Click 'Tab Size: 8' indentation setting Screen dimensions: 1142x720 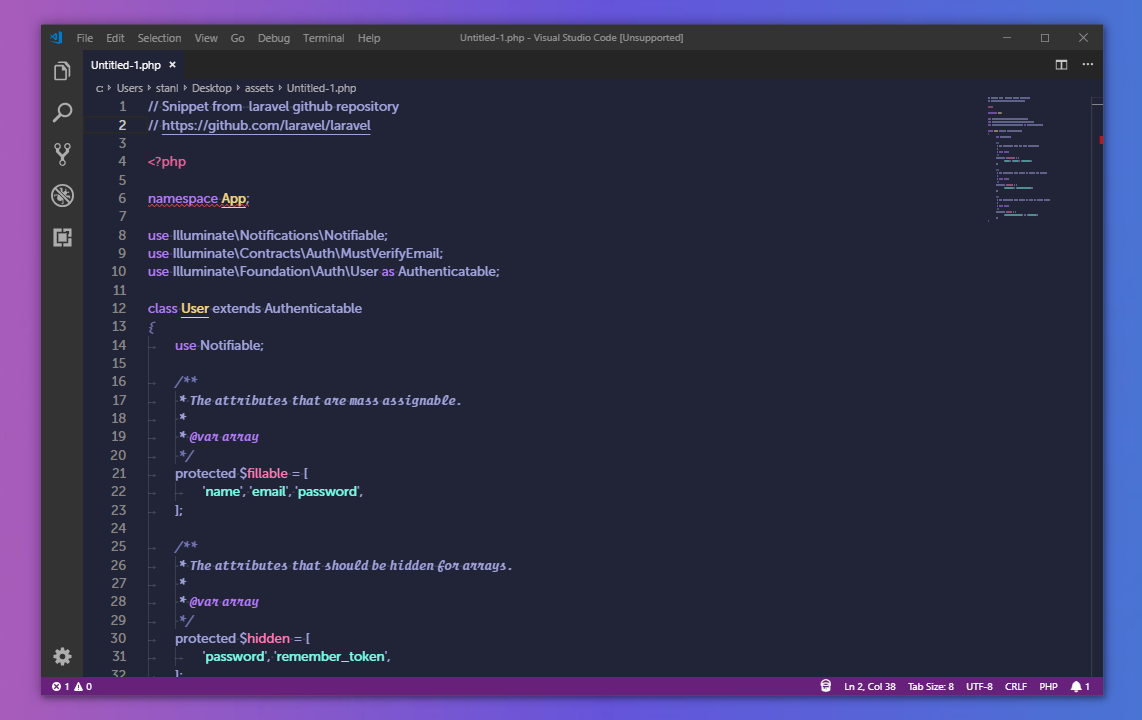coord(930,687)
